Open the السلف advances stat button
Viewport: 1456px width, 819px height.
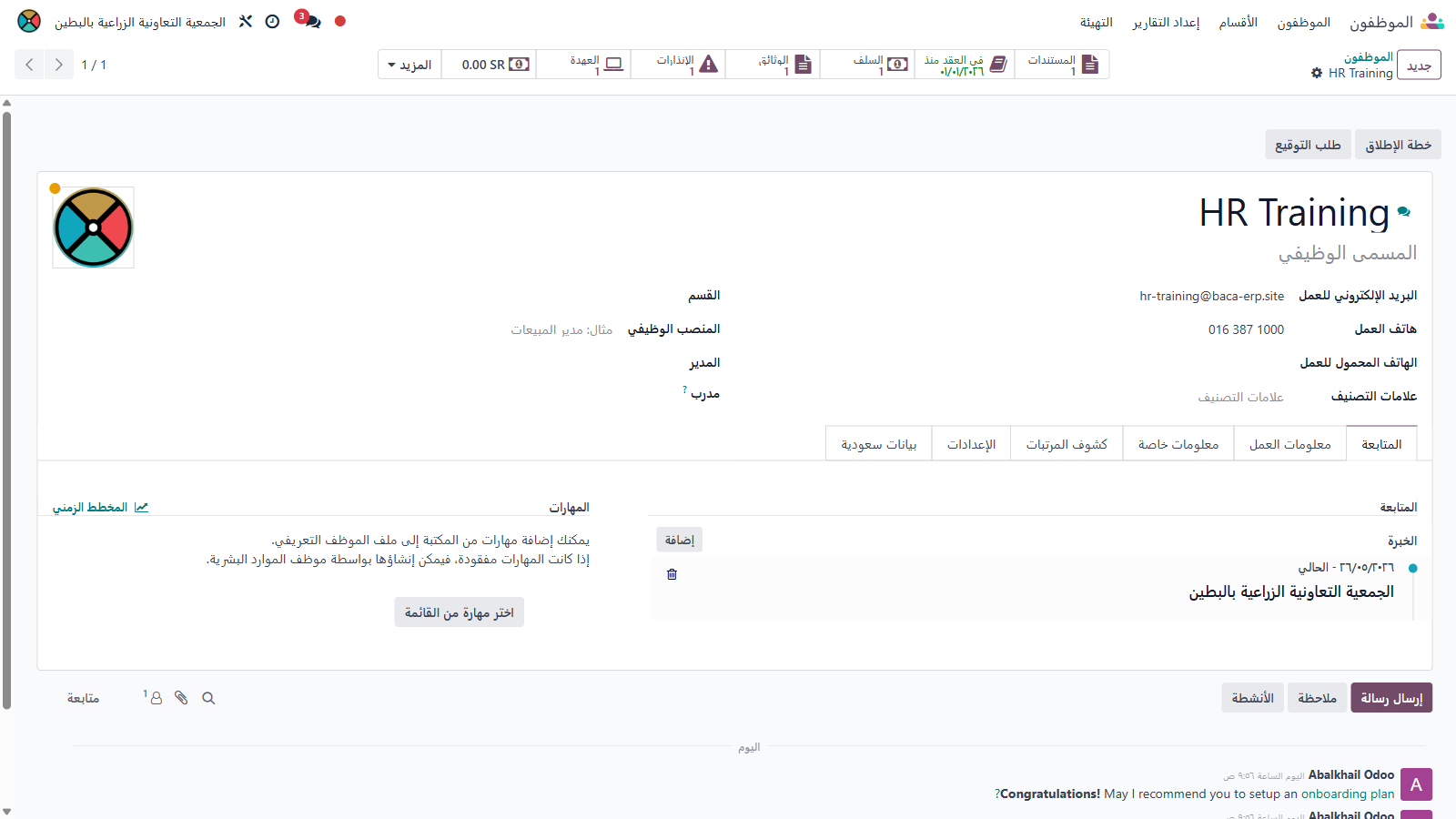pos(867,65)
